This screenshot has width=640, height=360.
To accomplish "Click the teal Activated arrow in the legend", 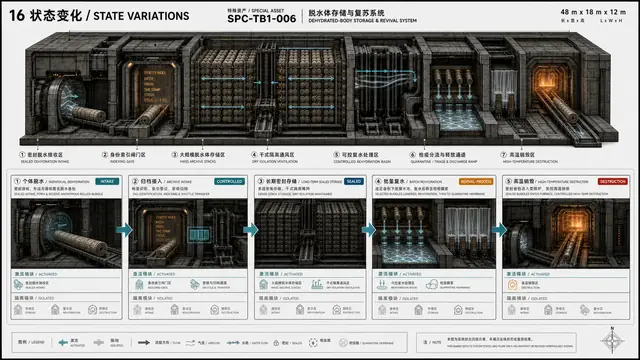I will click(x=63, y=342).
